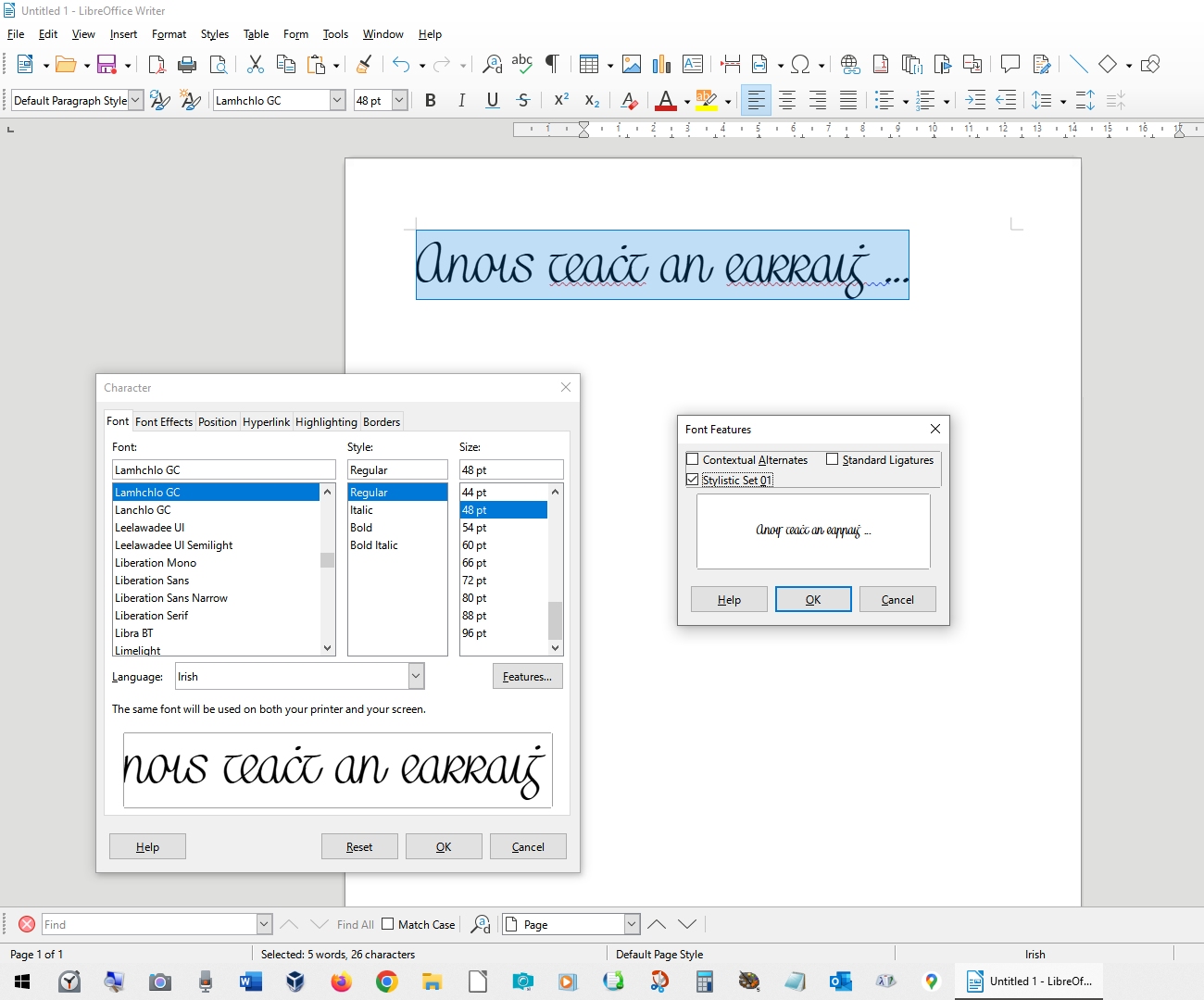This screenshot has width=1204, height=1000.
Task: Open the Format menu
Action: point(169,34)
